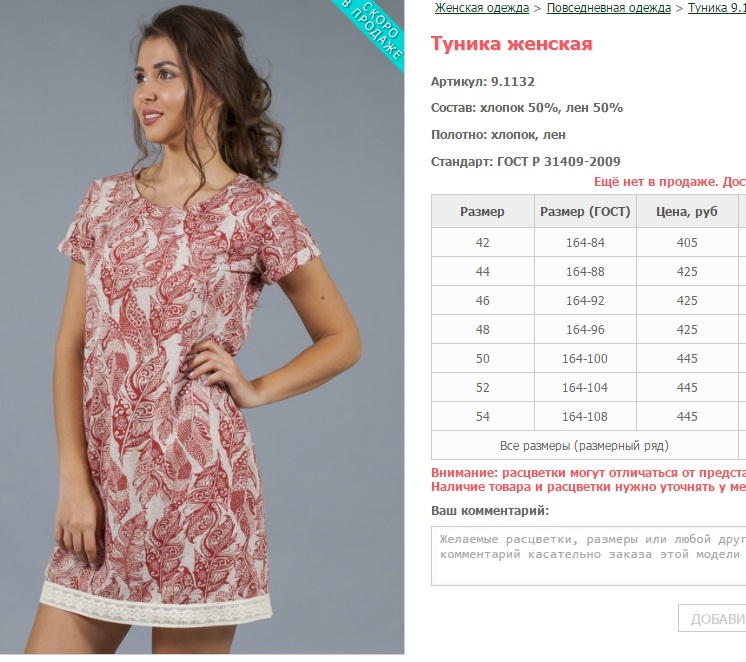Screen dimensions: 746x662
Task: Click the Туника женская heading
Action: 512,44
